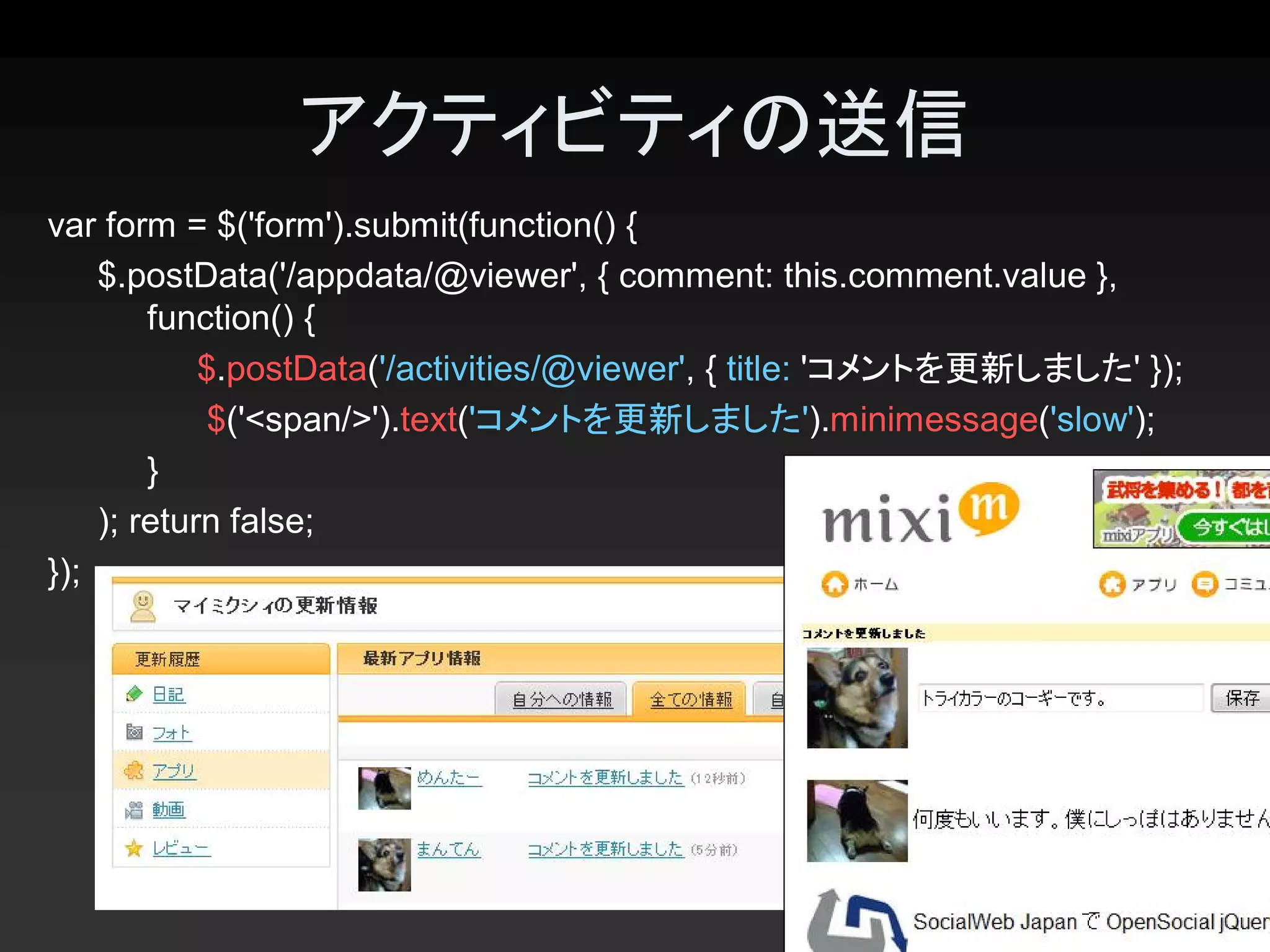This screenshot has width=1270, height=952.
Task: Click the コメントを更新しました yellow message bar
Action: click(x=1036, y=633)
